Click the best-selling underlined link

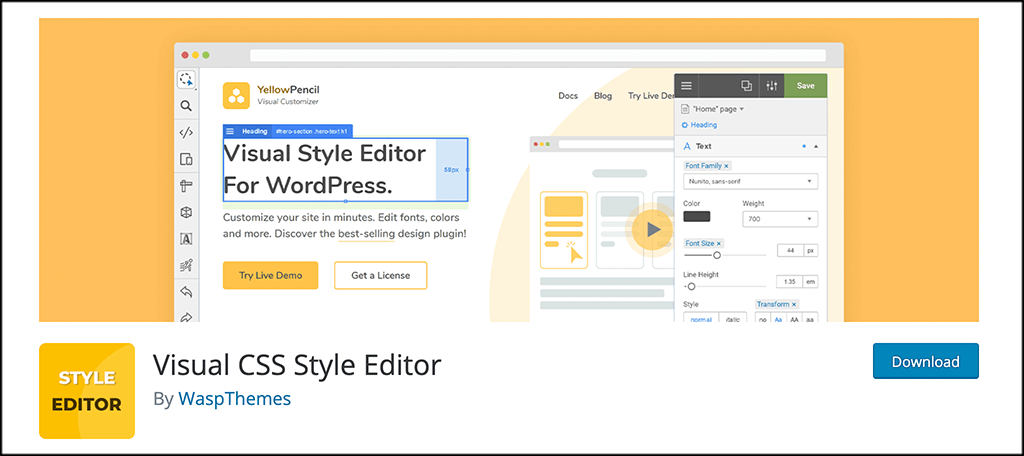pyautogui.click(x=366, y=233)
